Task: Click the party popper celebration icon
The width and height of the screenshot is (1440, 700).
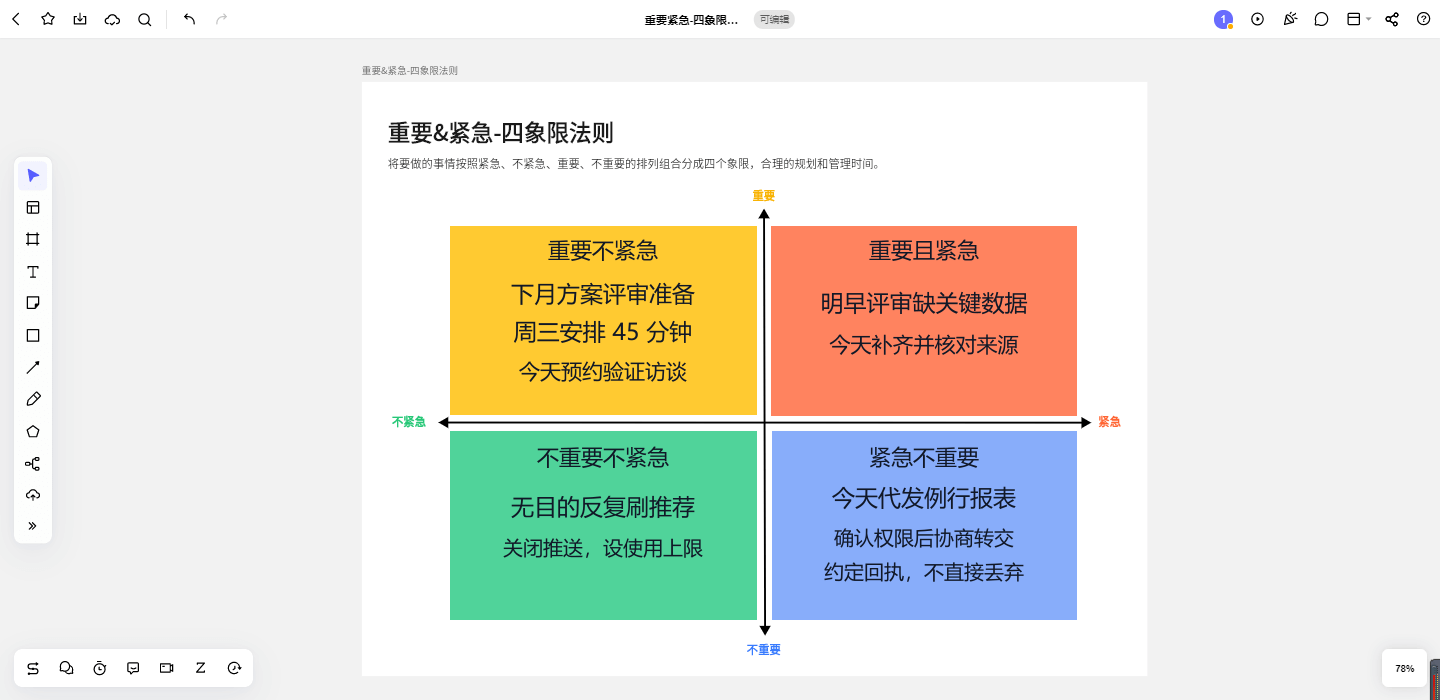Action: (x=1290, y=19)
